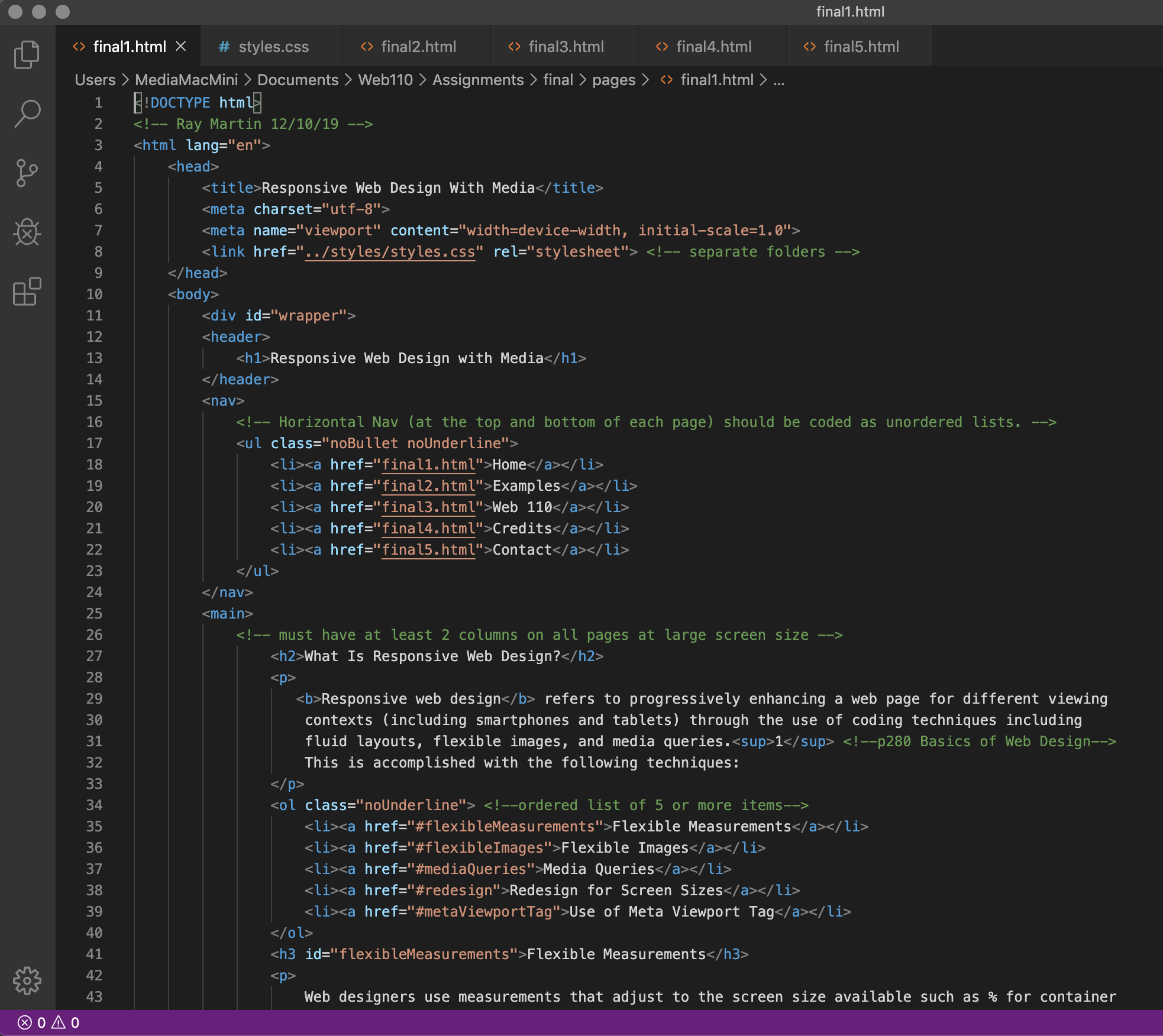Image resolution: width=1163 pixels, height=1036 pixels.
Task: Select the final1.html tab
Action: (129, 46)
